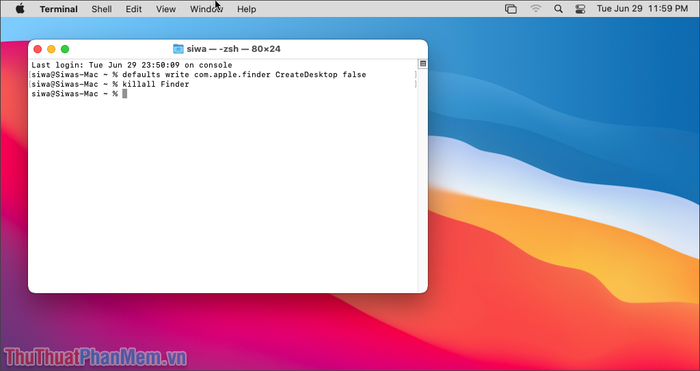Viewport: 700px width, 371px height.
Task: Close the Terminal window with red button
Action: pos(38,49)
